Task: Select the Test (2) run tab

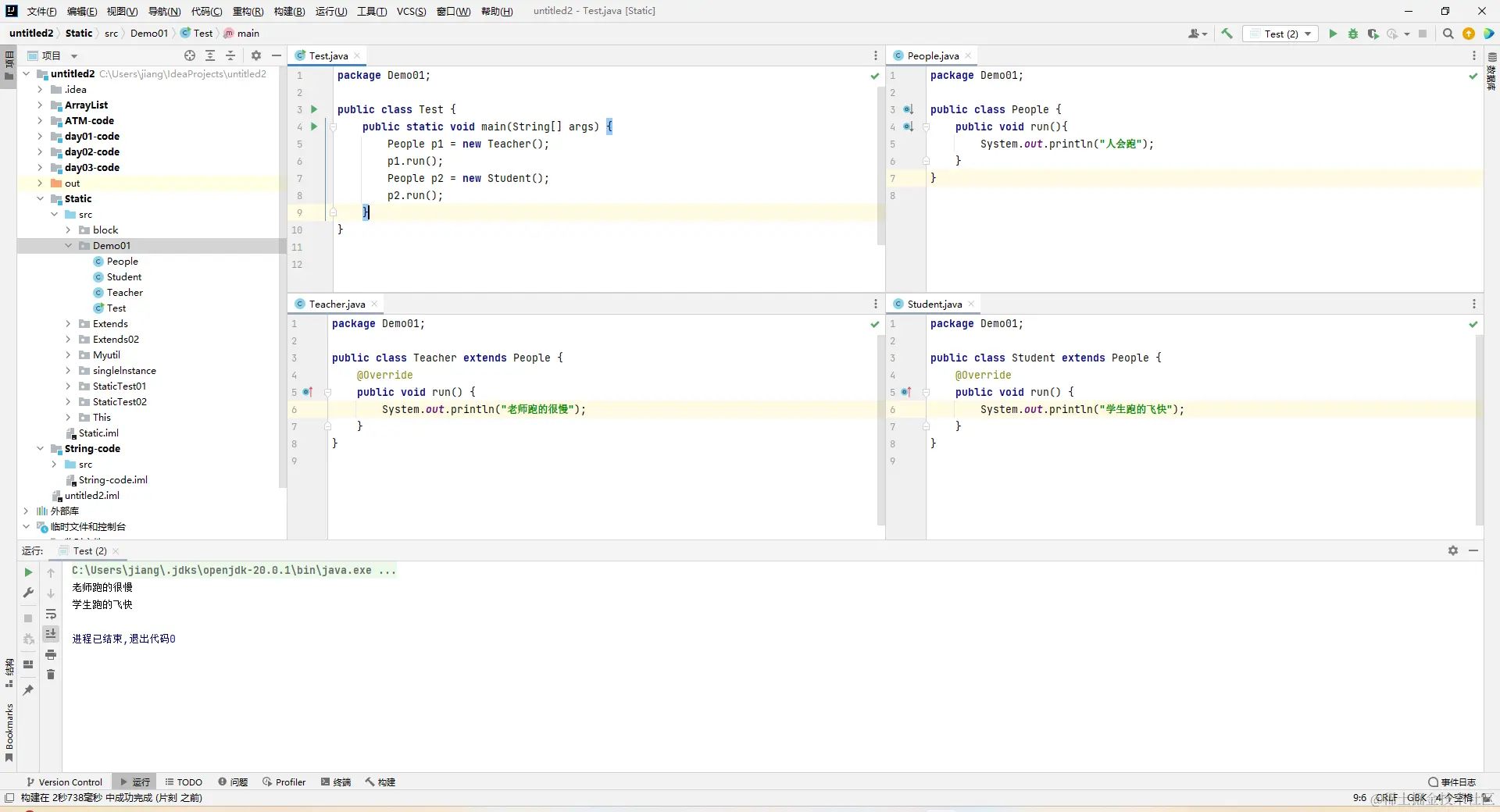Action: [90, 550]
